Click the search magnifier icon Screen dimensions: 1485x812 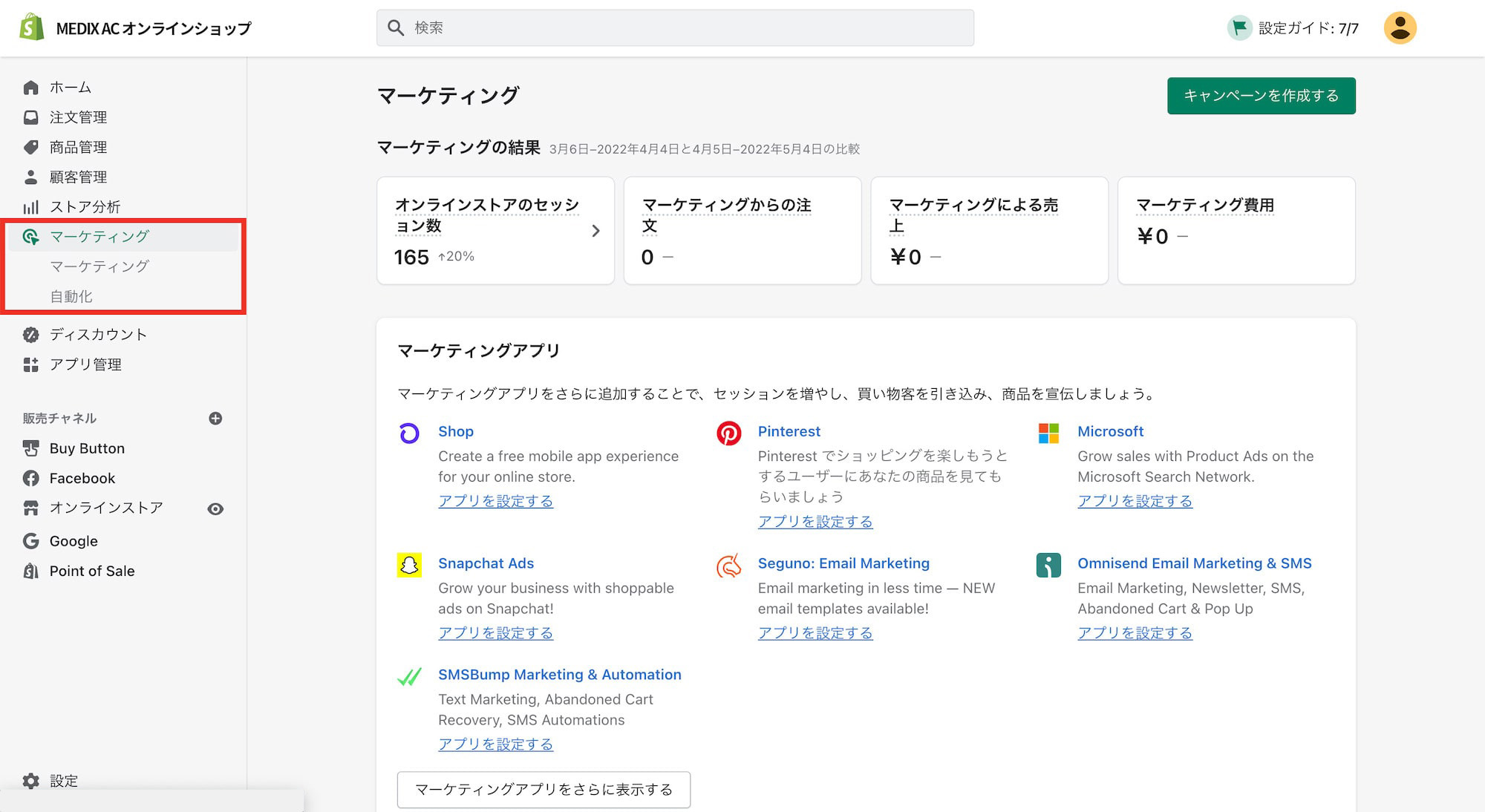[396, 27]
